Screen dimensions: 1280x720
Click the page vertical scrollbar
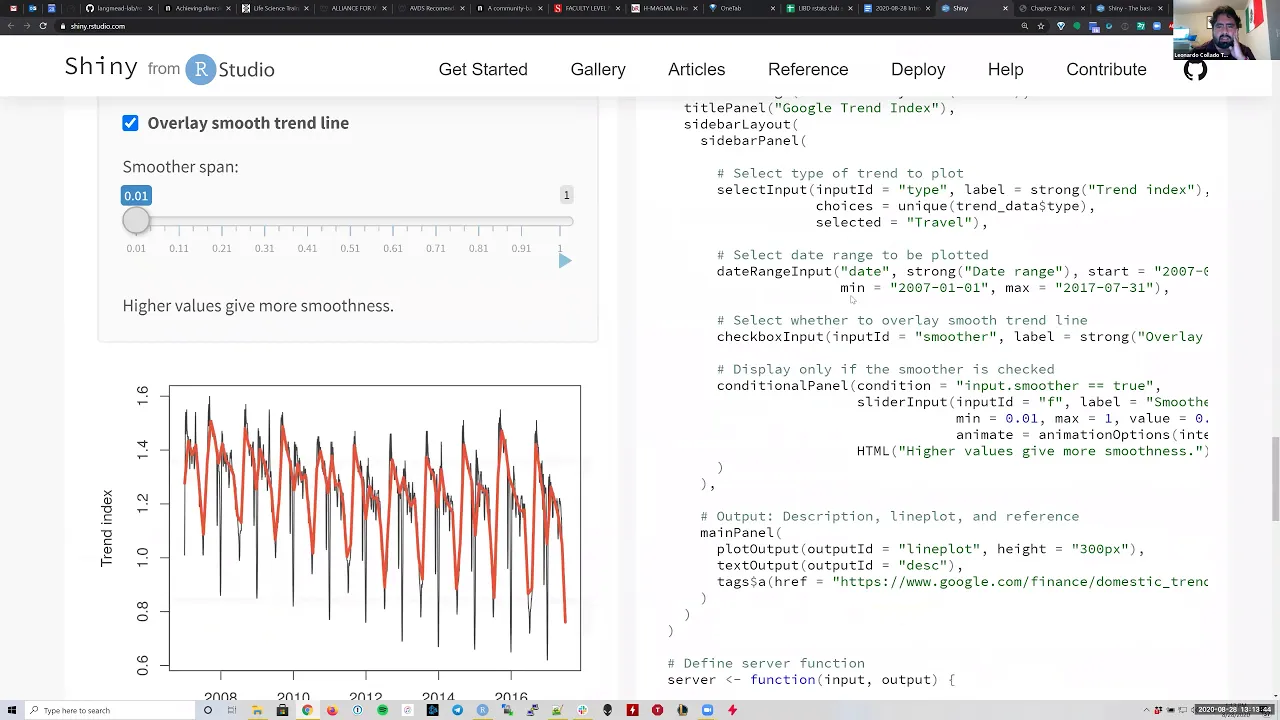(x=1274, y=400)
